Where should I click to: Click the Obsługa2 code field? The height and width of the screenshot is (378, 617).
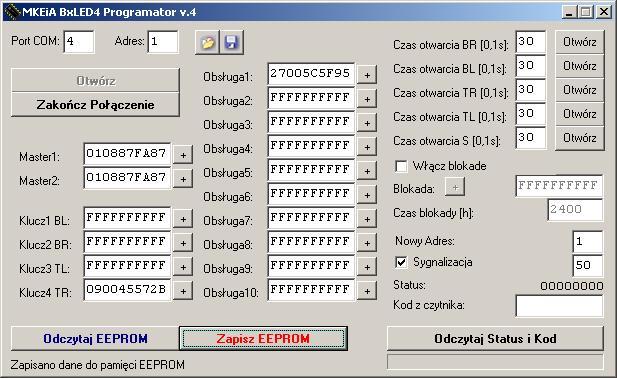pyautogui.click(x=311, y=98)
